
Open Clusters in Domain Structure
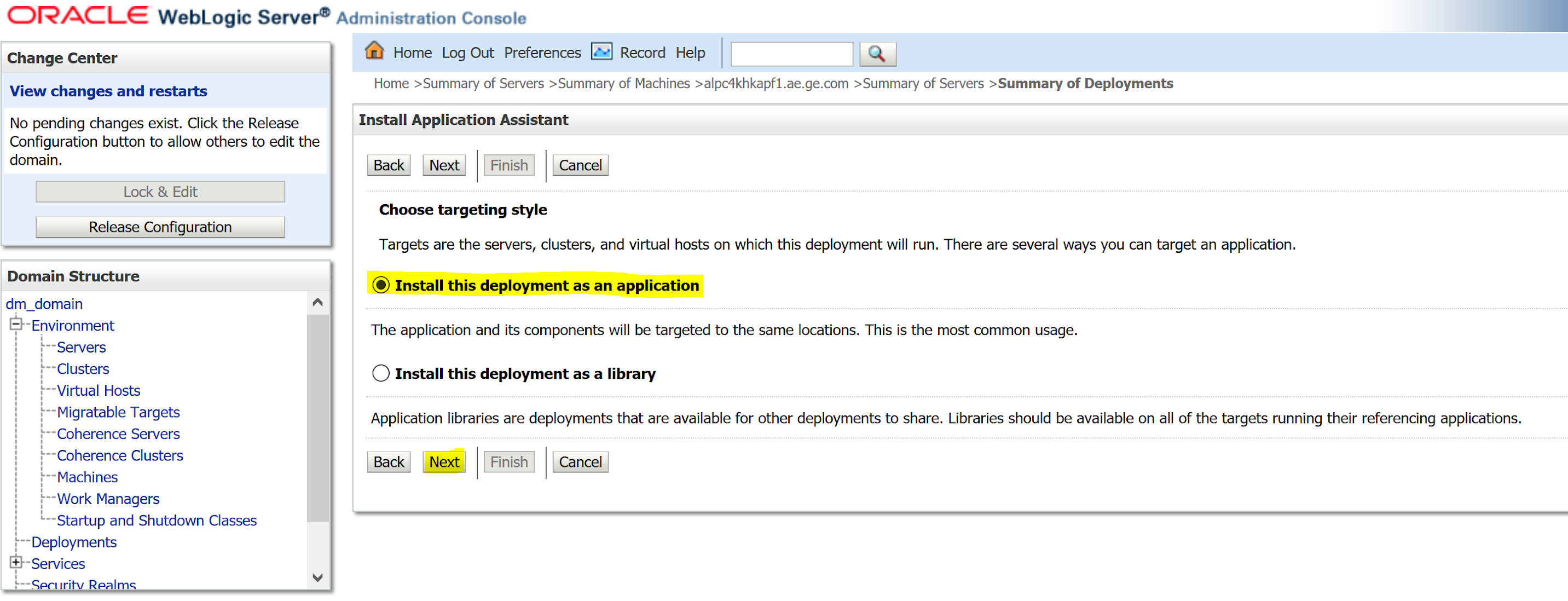83,369
